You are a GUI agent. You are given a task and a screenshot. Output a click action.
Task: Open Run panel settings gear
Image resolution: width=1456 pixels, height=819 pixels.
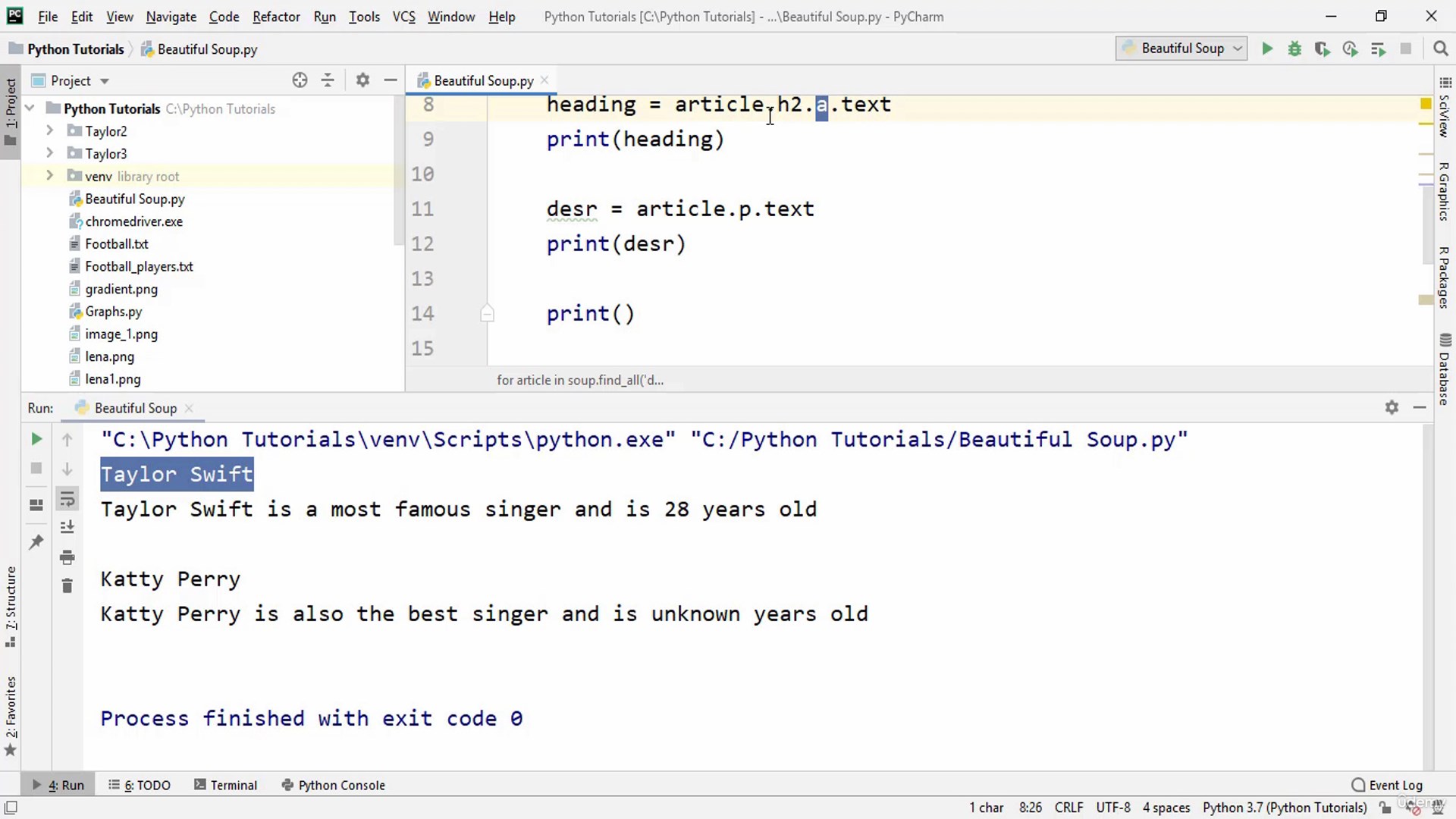1392,407
